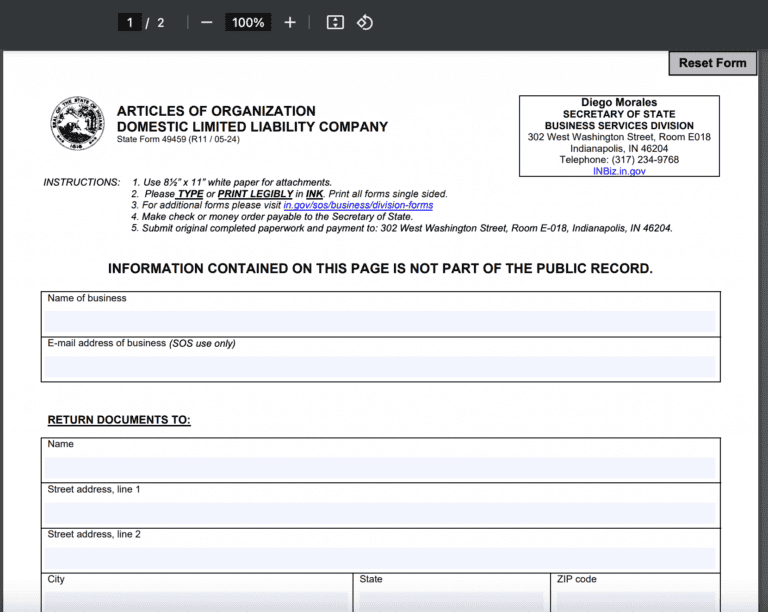Click the '(SOS use only)' note
The height and width of the screenshot is (612, 768).
tap(202, 344)
